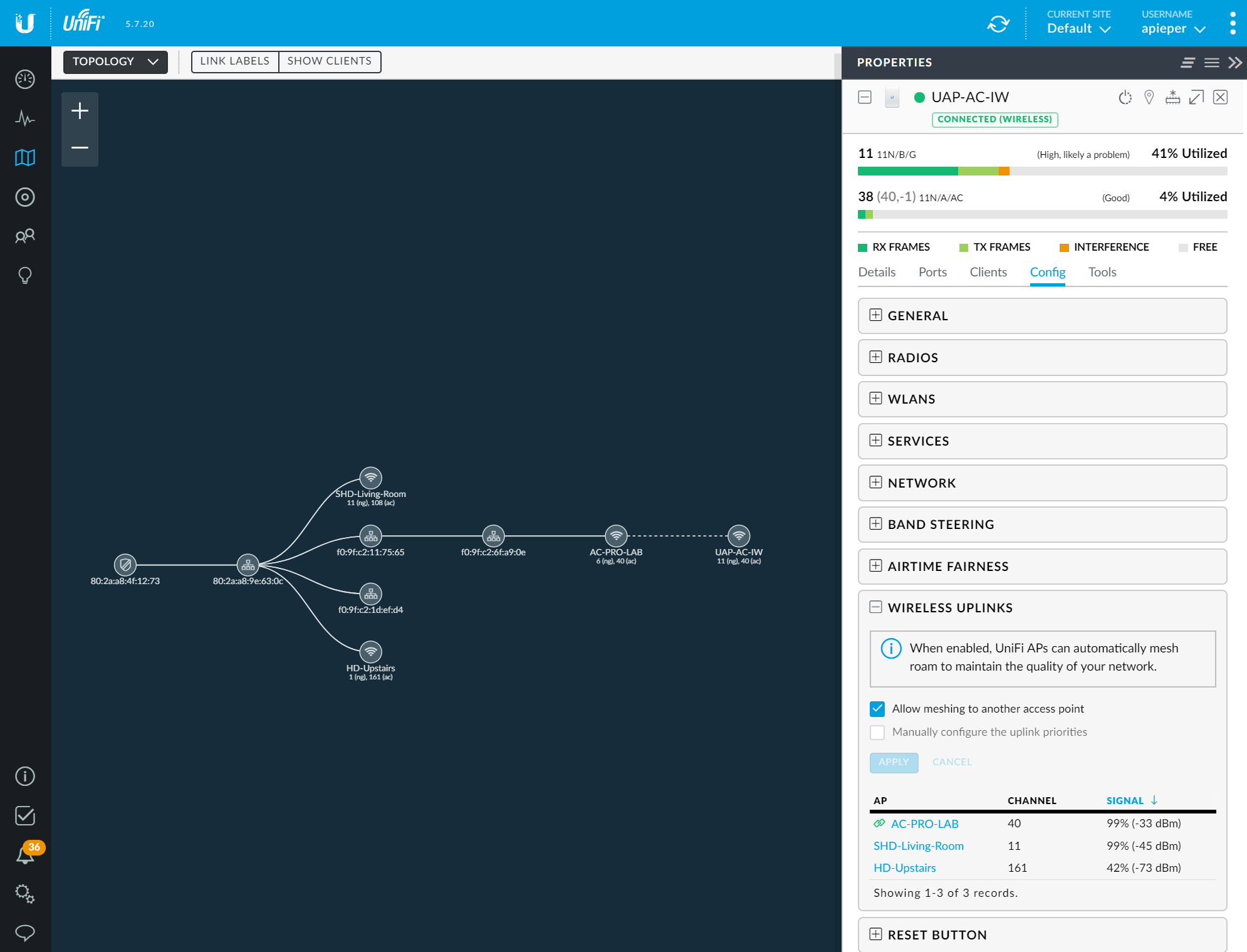Switch to the Tools tab
Screen dimensions: 1247x952
pyautogui.click(x=1102, y=272)
